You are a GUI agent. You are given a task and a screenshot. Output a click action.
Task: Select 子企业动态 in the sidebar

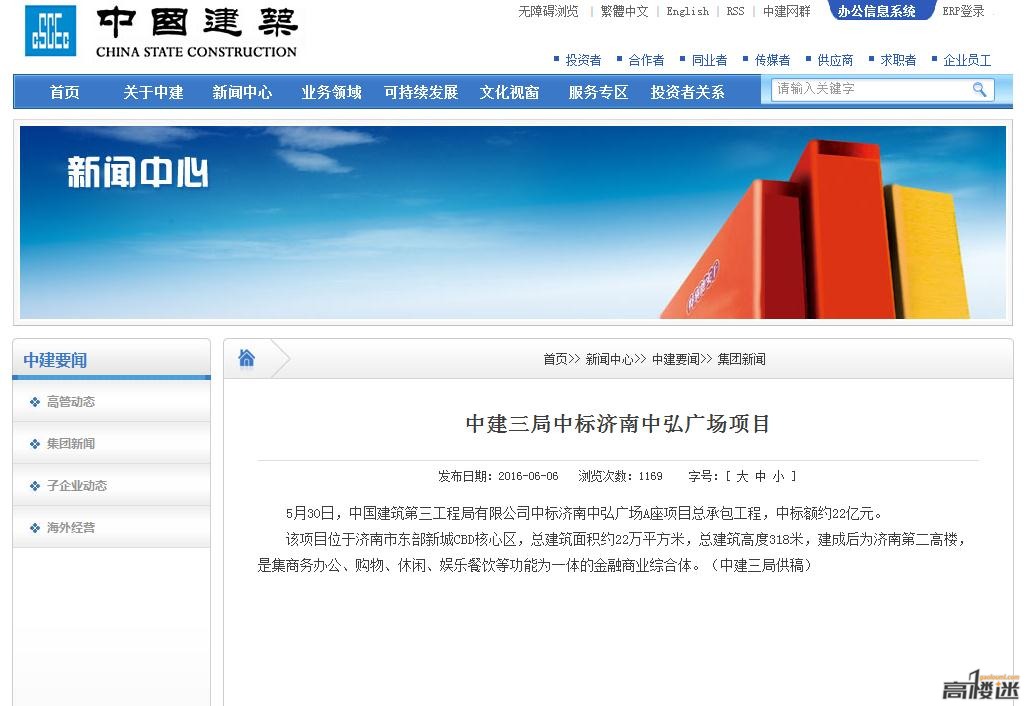pos(77,485)
